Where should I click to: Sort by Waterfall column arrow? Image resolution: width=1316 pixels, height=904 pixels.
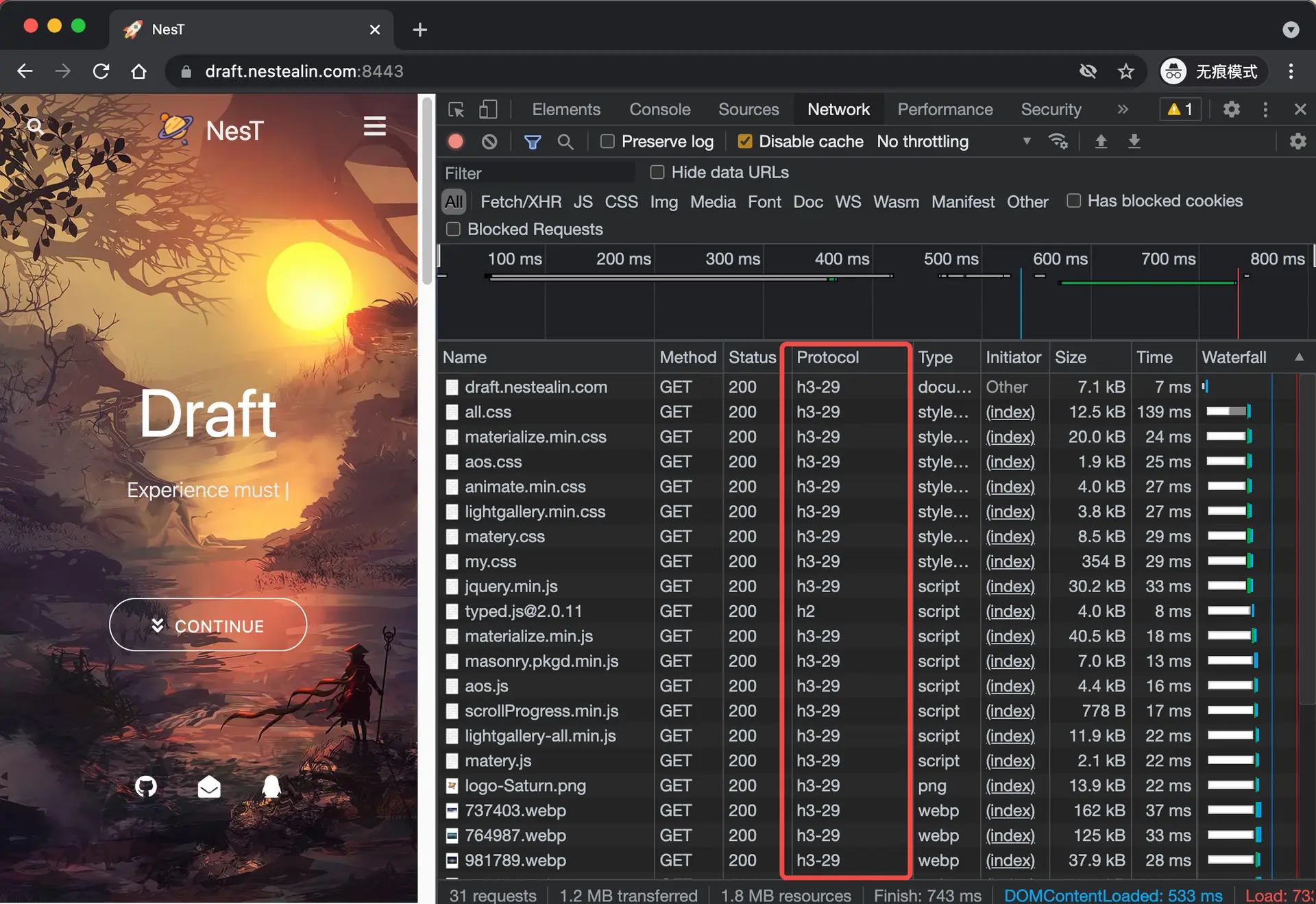tap(1298, 357)
